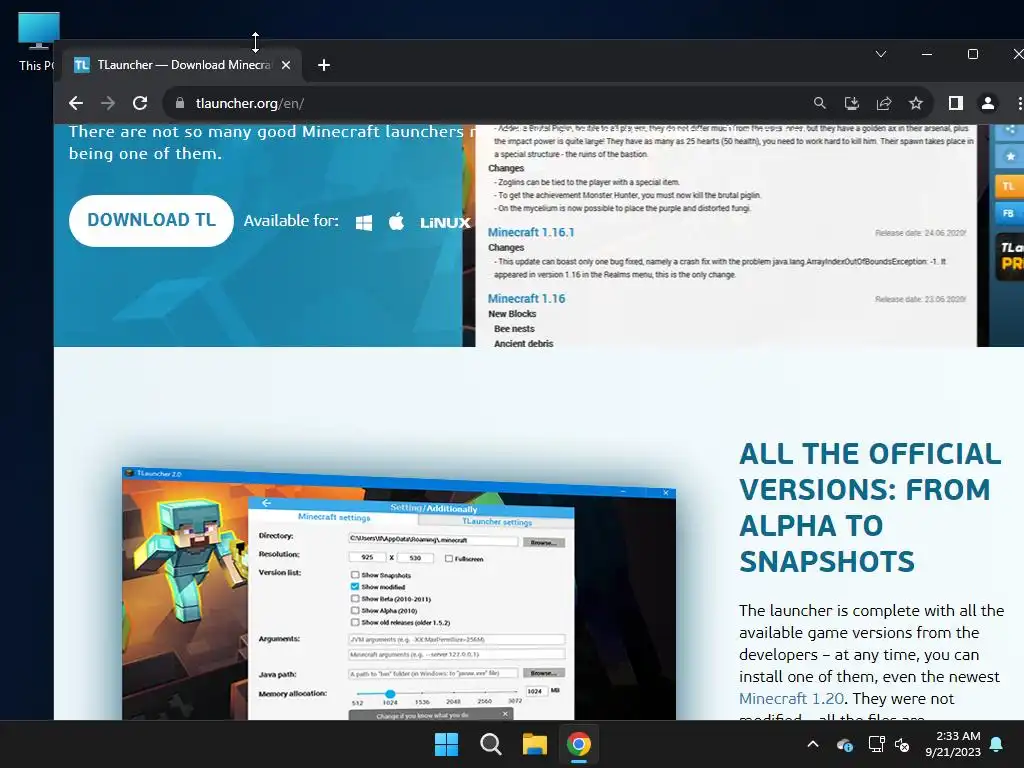Screen dimensions: 1024x768
Task: Open the Minecraft 1.16 changelog link
Action: [x=526, y=298]
